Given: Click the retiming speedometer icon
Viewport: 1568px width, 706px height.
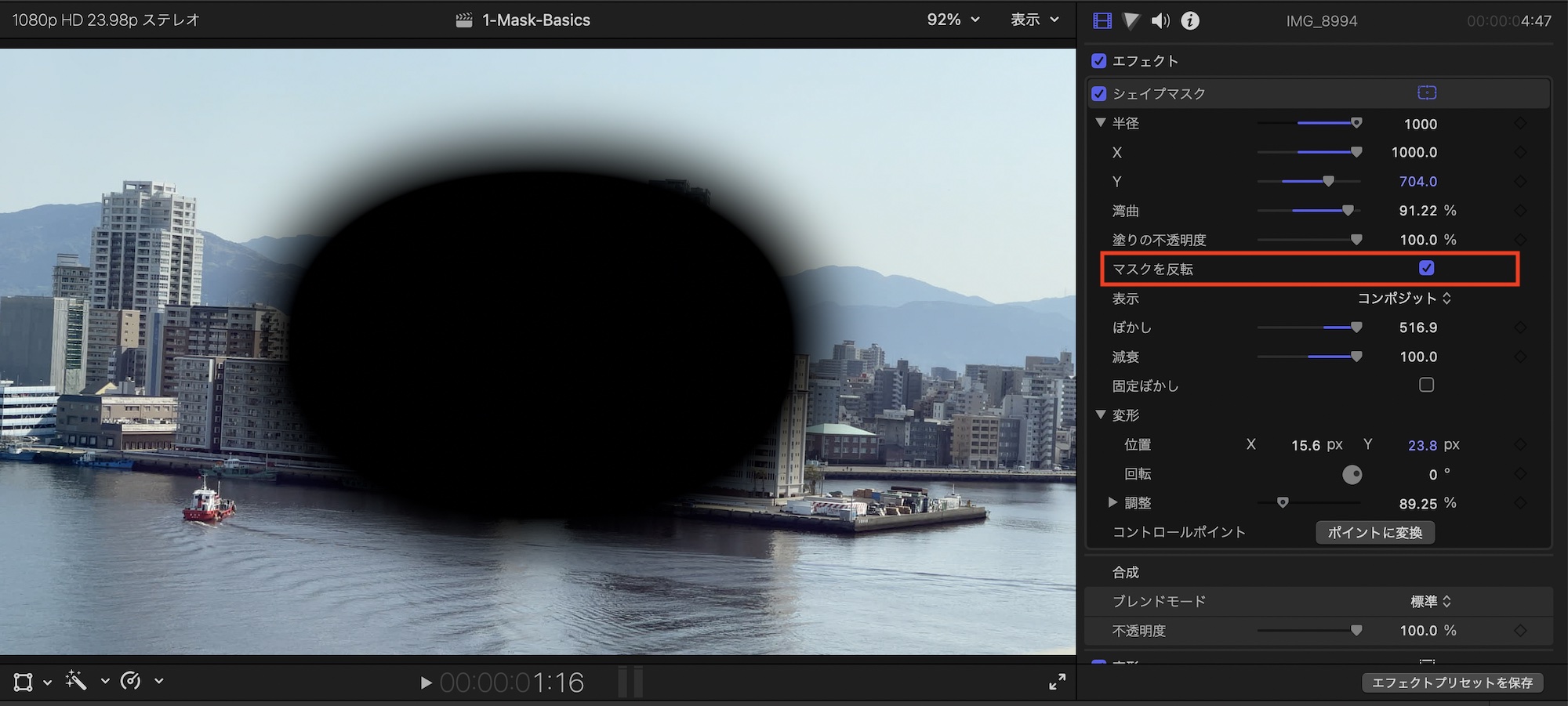Looking at the screenshot, I should click(x=131, y=681).
